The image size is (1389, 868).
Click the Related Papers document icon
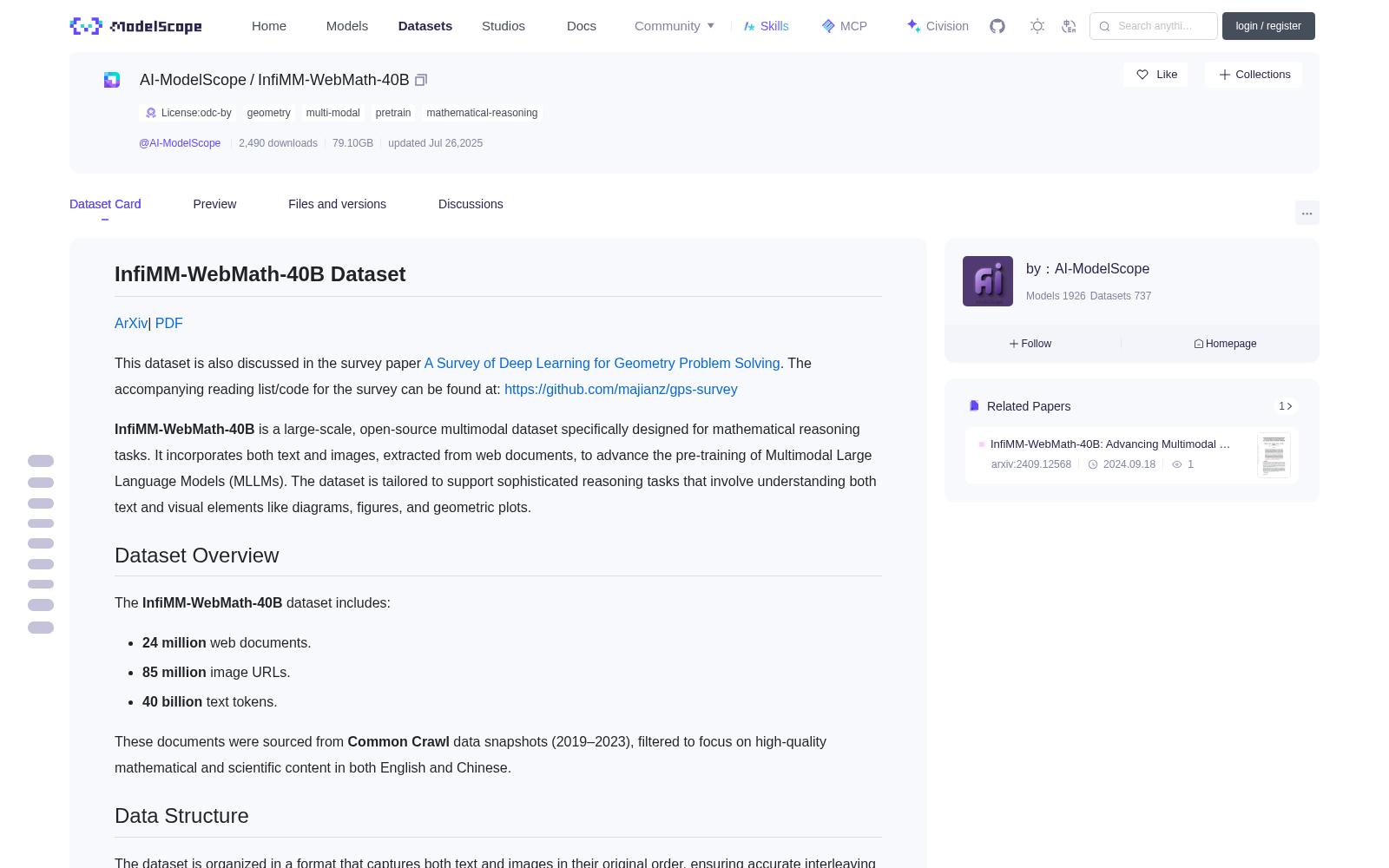point(974,406)
